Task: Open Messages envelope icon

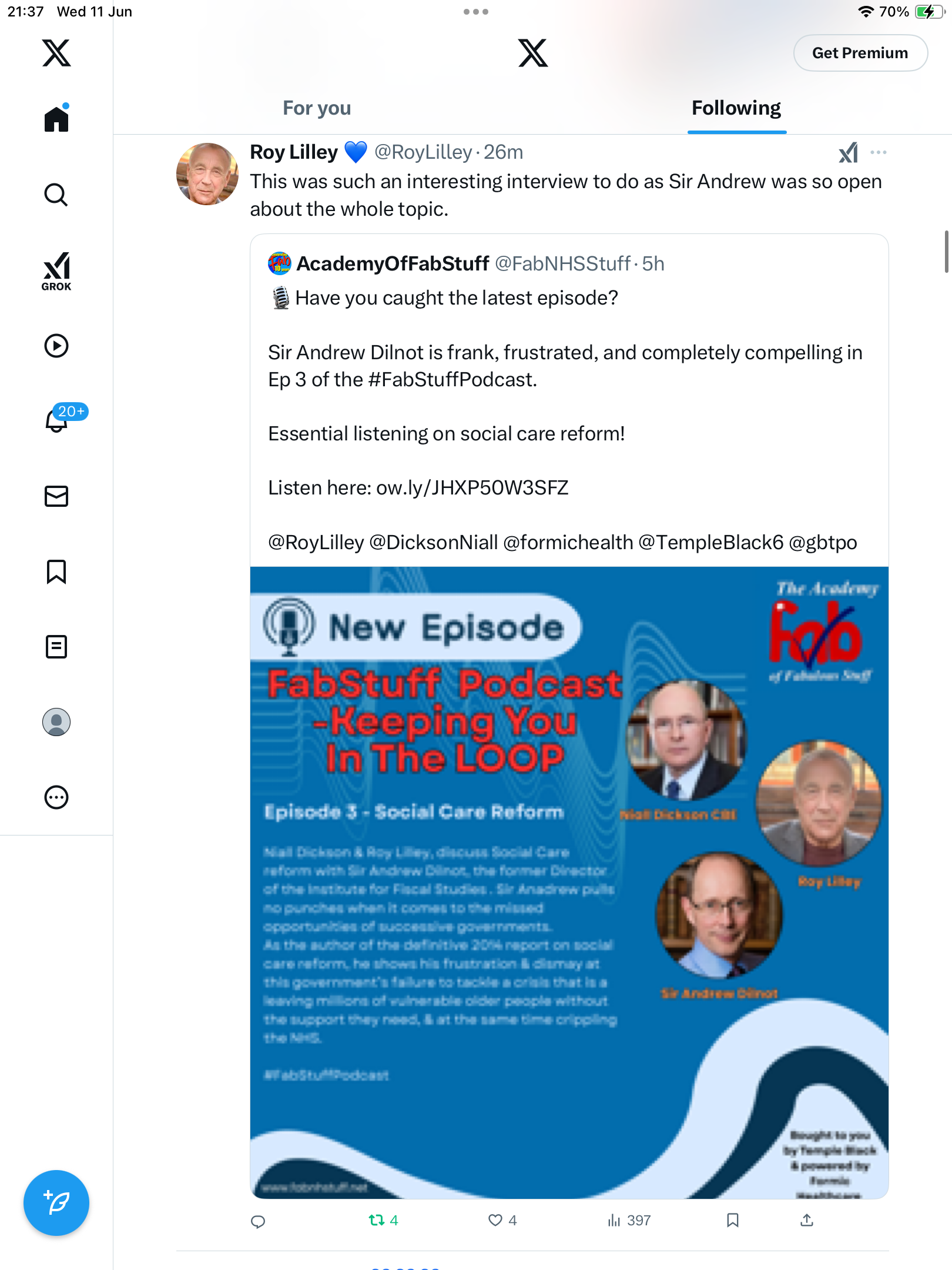Action: click(56, 496)
